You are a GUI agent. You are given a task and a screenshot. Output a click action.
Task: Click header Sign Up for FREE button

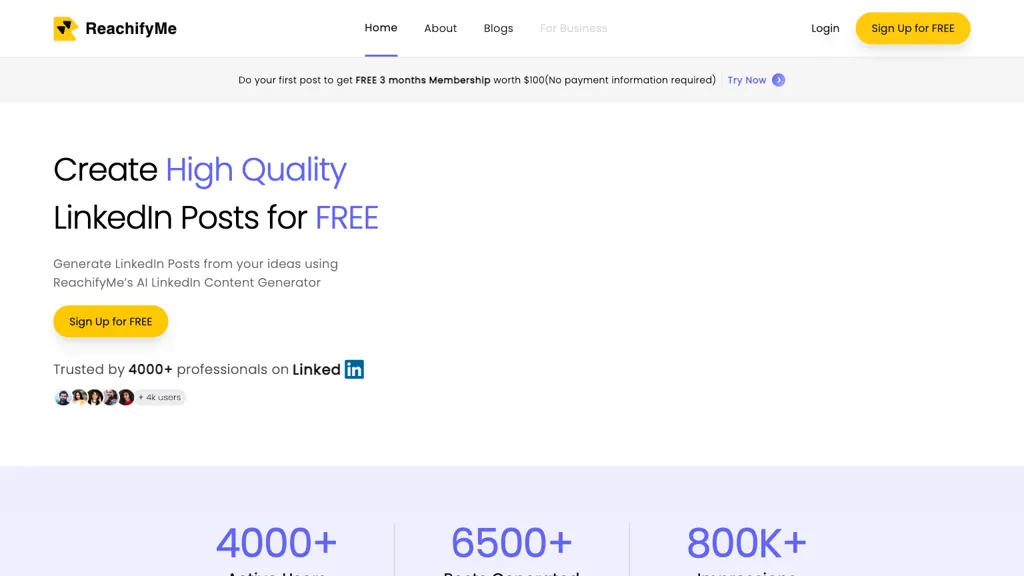point(912,29)
